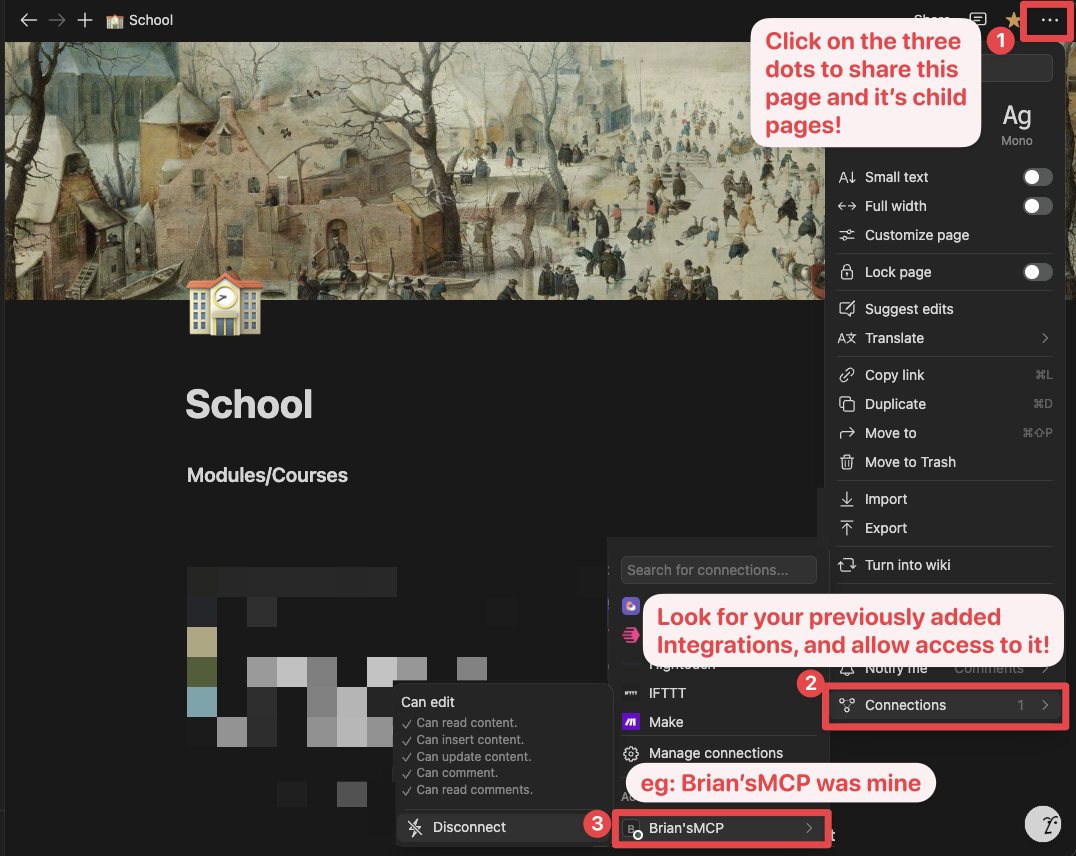The image size is (1076, 856).
Task: Select the IFTTT integration icon
Action: tap(631, 692)
